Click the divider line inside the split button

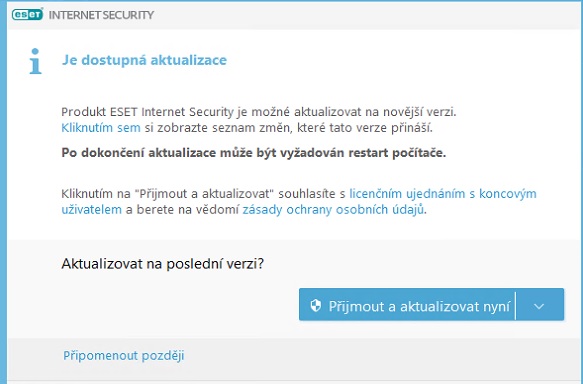pyautogui.click(x=515, y=306)
